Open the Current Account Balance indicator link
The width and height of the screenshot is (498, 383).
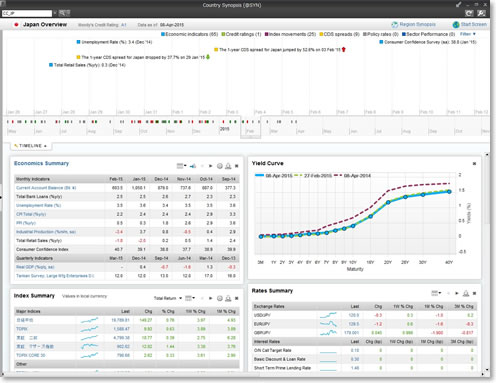pos(46,188)
